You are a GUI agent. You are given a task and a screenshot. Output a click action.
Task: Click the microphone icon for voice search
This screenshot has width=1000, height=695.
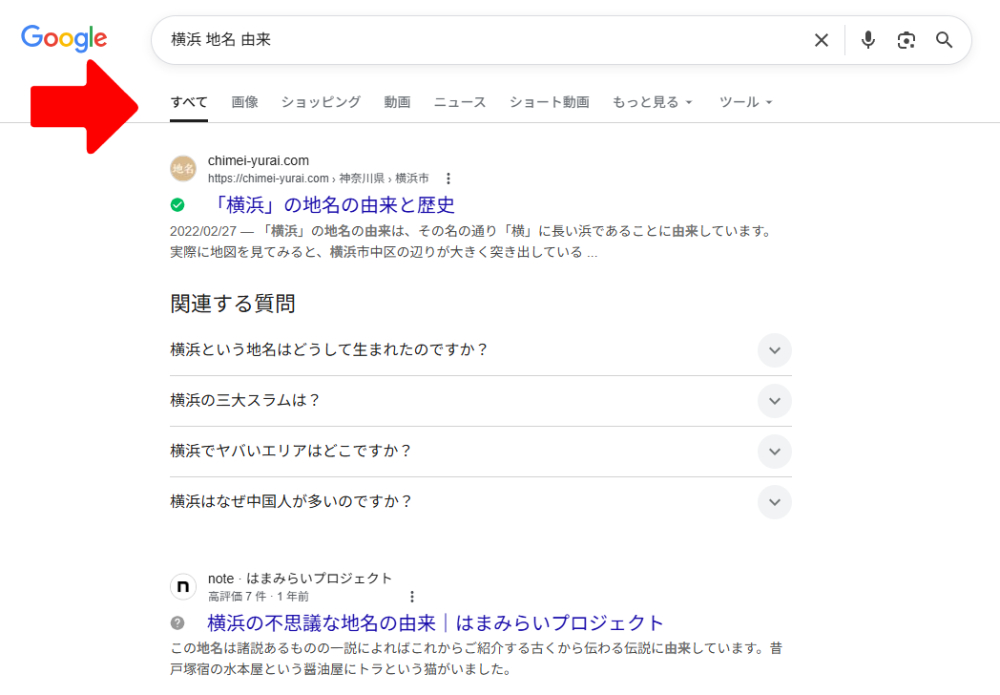click(867, 40)
